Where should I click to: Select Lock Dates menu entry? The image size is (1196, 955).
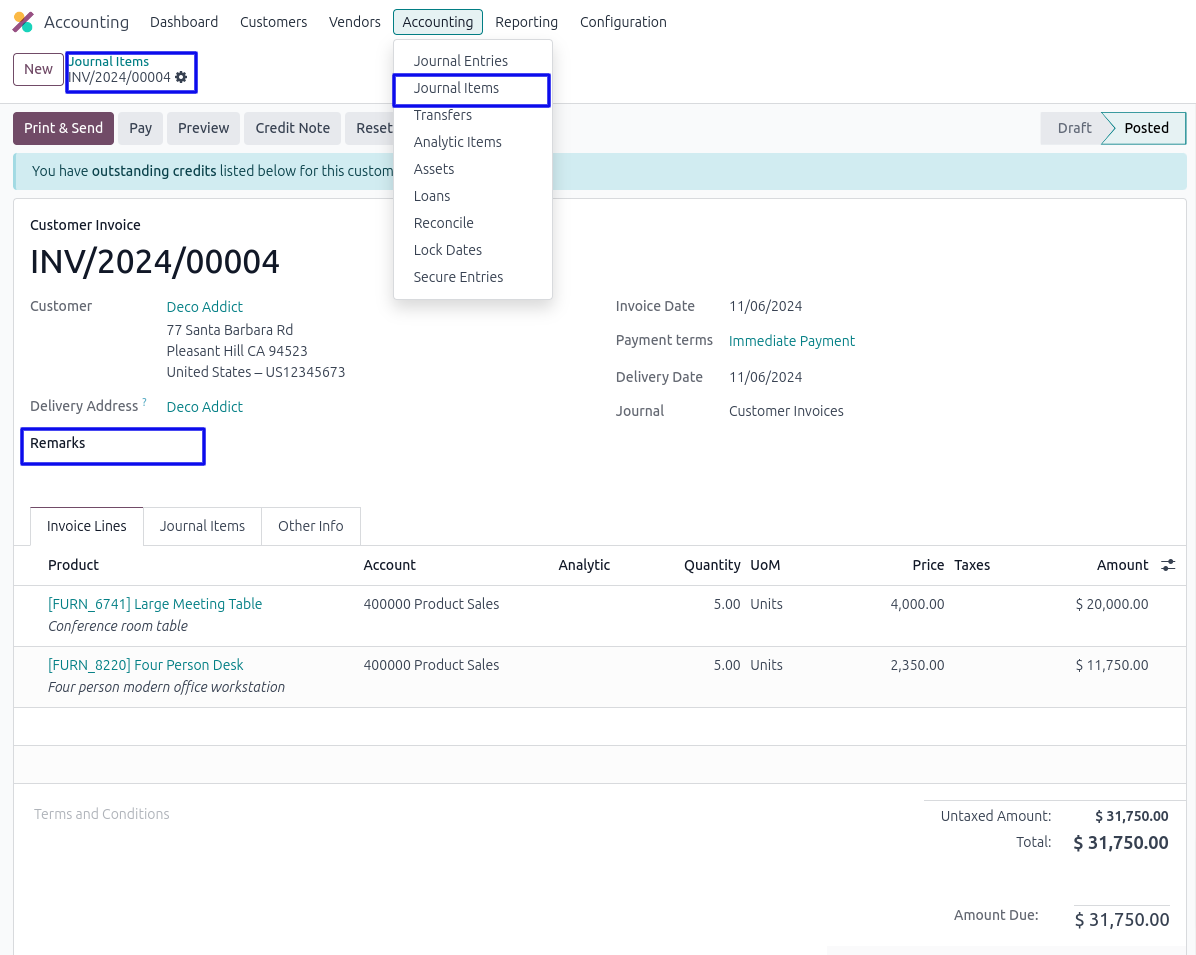pos(447,250)
